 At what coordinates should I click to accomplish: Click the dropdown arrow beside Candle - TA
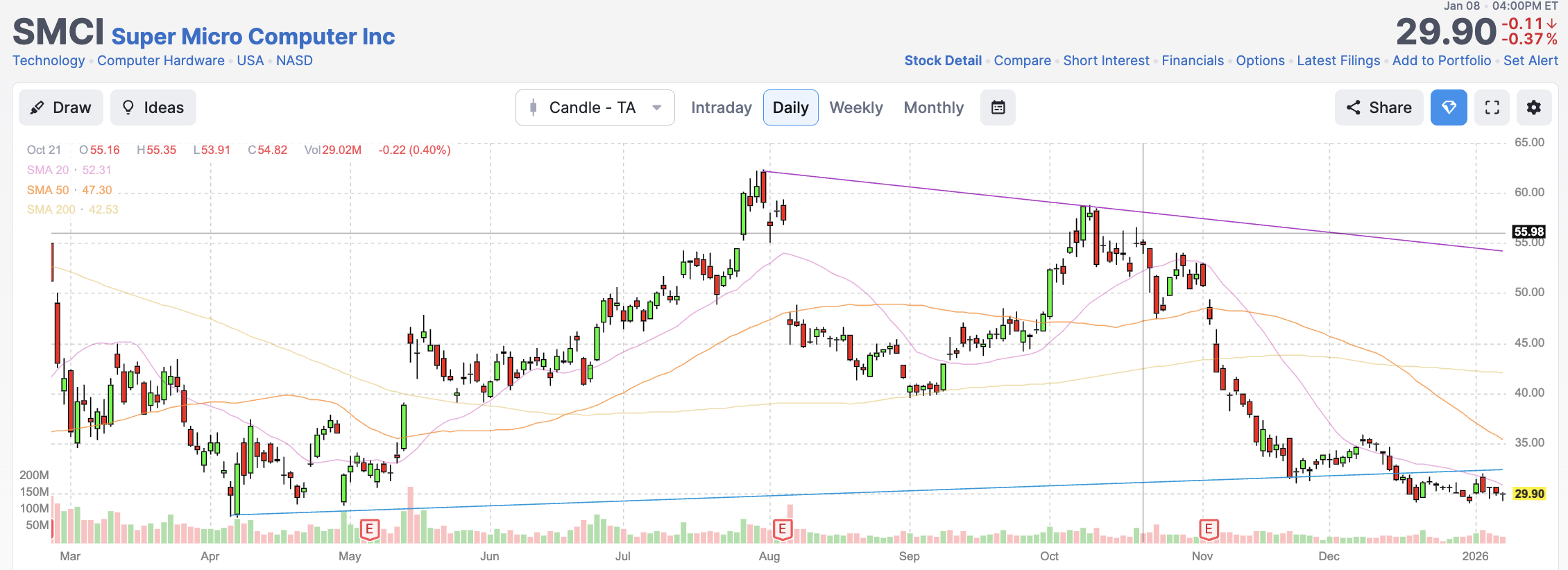point(656,107)
